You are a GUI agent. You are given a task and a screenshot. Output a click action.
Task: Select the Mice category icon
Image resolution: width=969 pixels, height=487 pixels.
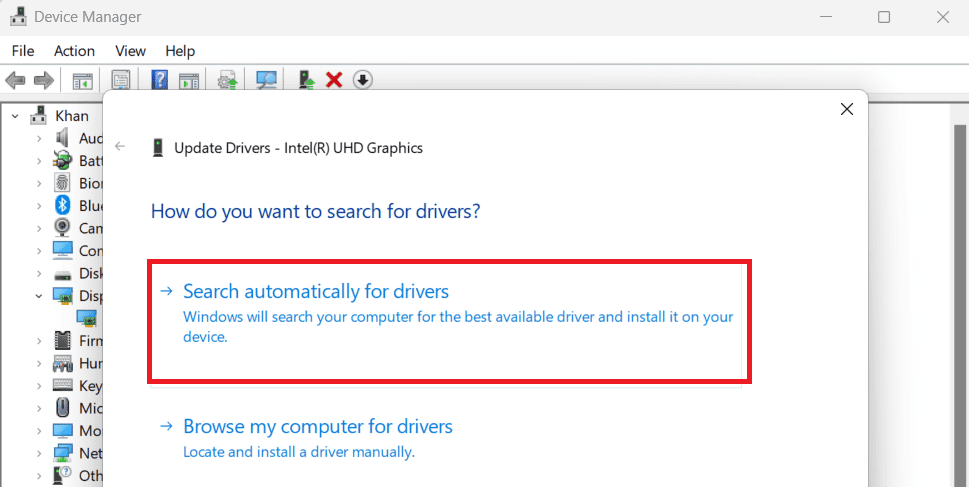62,408
